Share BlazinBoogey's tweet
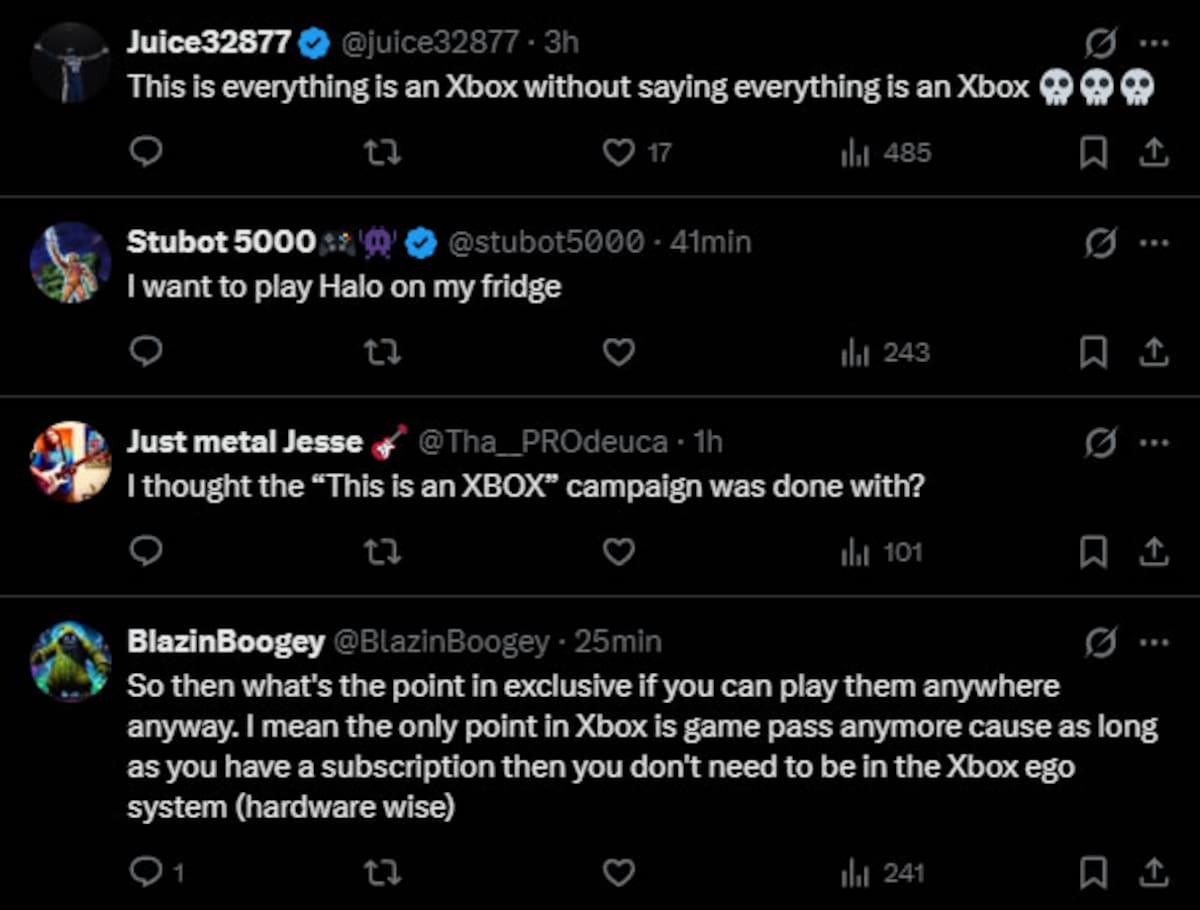This screenshot has width=1200, height=910. (x=1152, y=873)
